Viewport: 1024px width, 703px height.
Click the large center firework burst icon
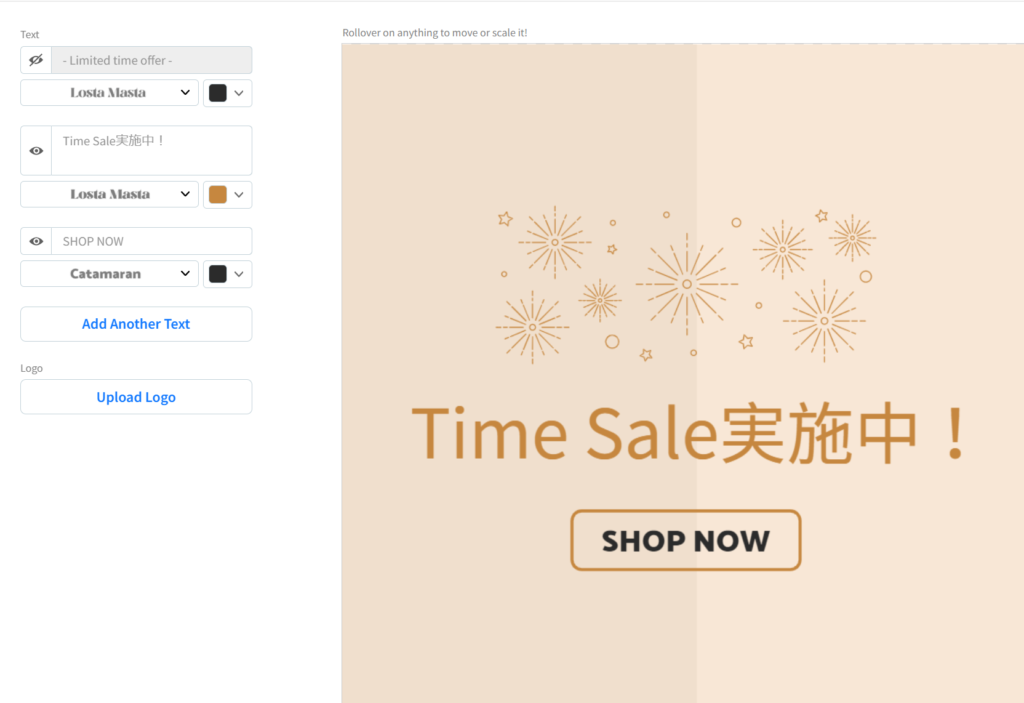tap(686, 284)
